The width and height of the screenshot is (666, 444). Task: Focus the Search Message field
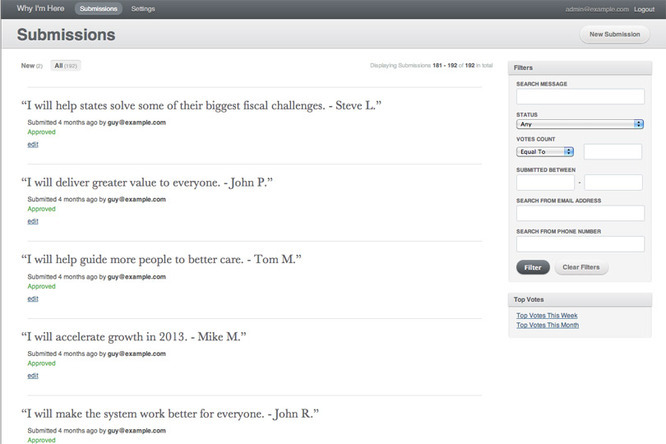[580, 96]
